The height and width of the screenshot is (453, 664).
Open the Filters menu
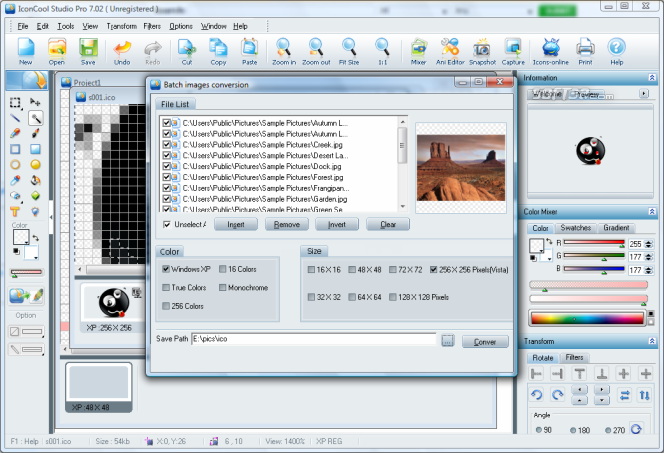coord(152,26)
